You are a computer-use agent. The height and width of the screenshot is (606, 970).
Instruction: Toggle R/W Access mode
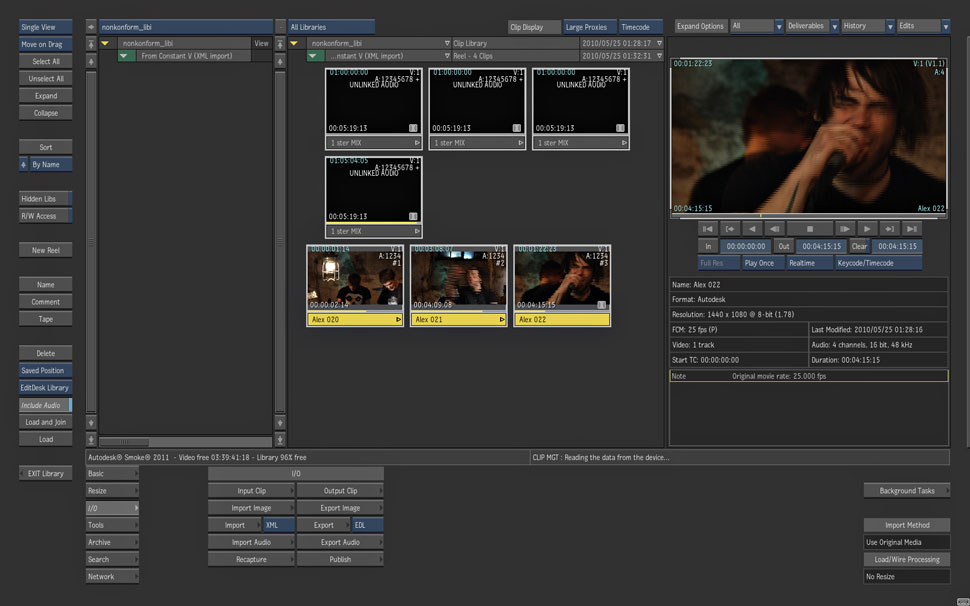[45, 216]
